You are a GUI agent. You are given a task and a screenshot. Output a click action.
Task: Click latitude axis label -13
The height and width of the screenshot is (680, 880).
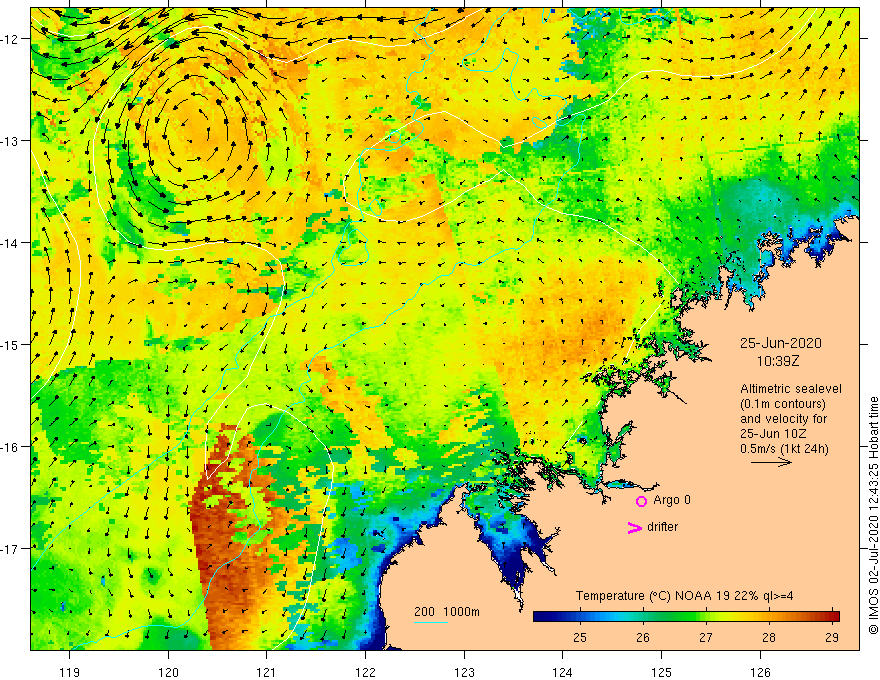11,141
